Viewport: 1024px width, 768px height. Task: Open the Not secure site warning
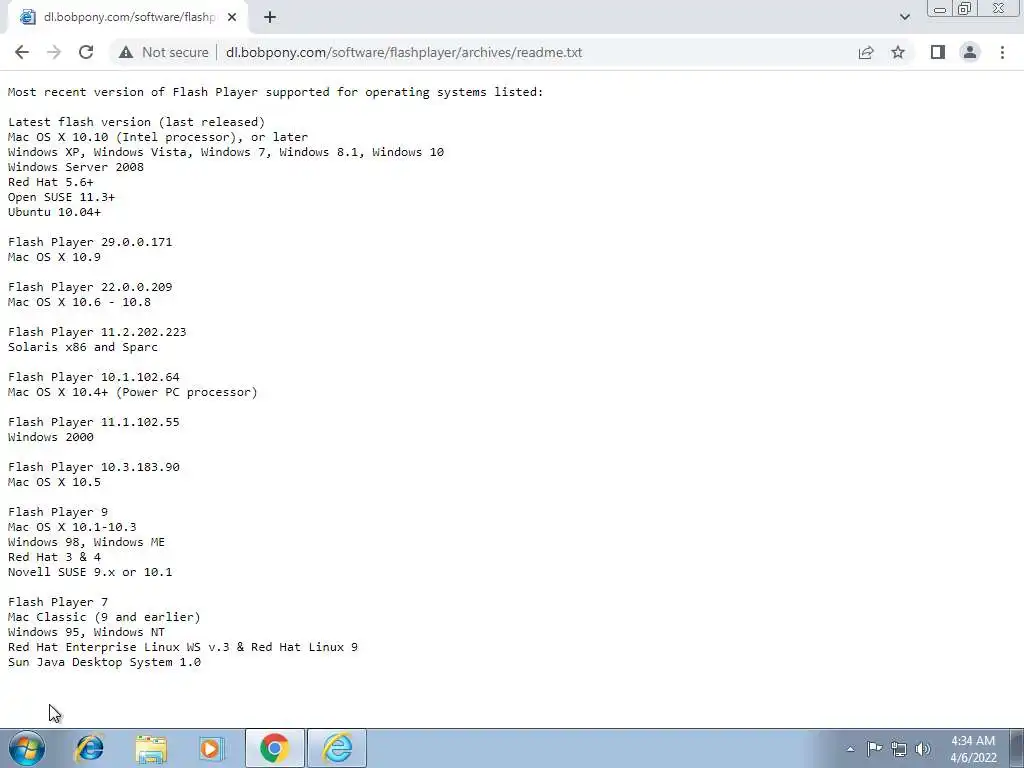pos(163,52)
